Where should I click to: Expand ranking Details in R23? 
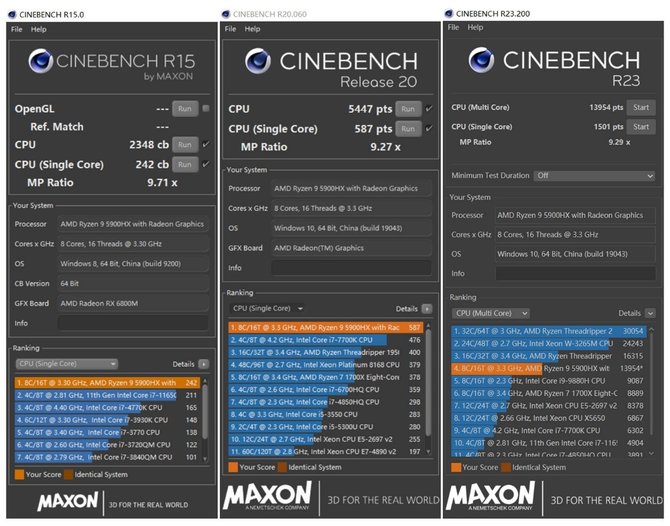click(x=650, y=313)
